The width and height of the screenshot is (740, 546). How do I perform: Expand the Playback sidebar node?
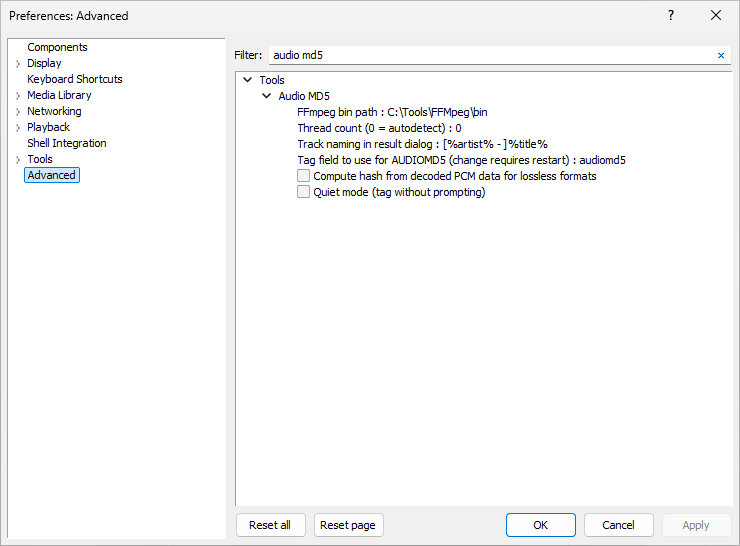tap(17, 128)
